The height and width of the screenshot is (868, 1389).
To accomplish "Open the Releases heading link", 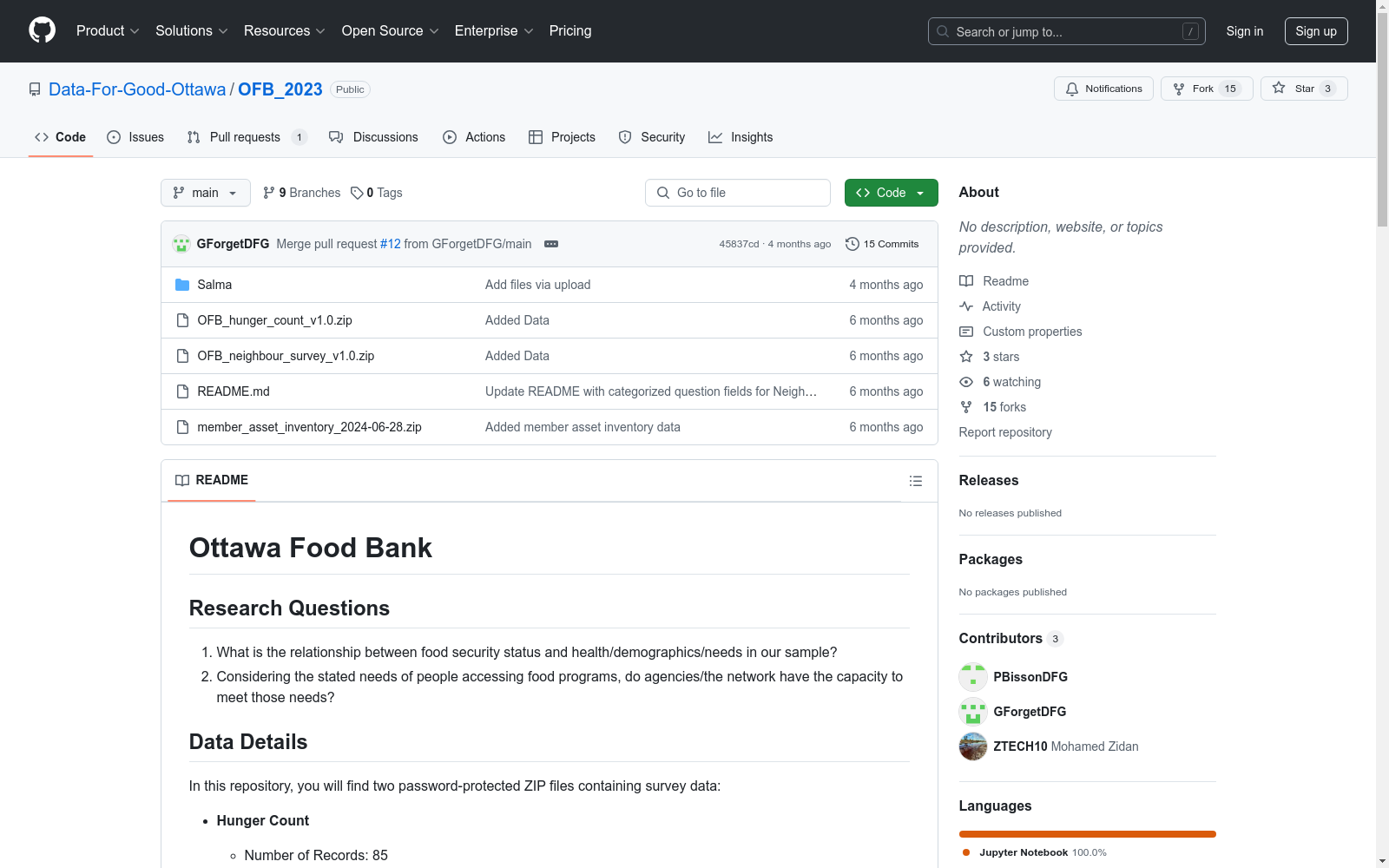I will pos(989,481).
